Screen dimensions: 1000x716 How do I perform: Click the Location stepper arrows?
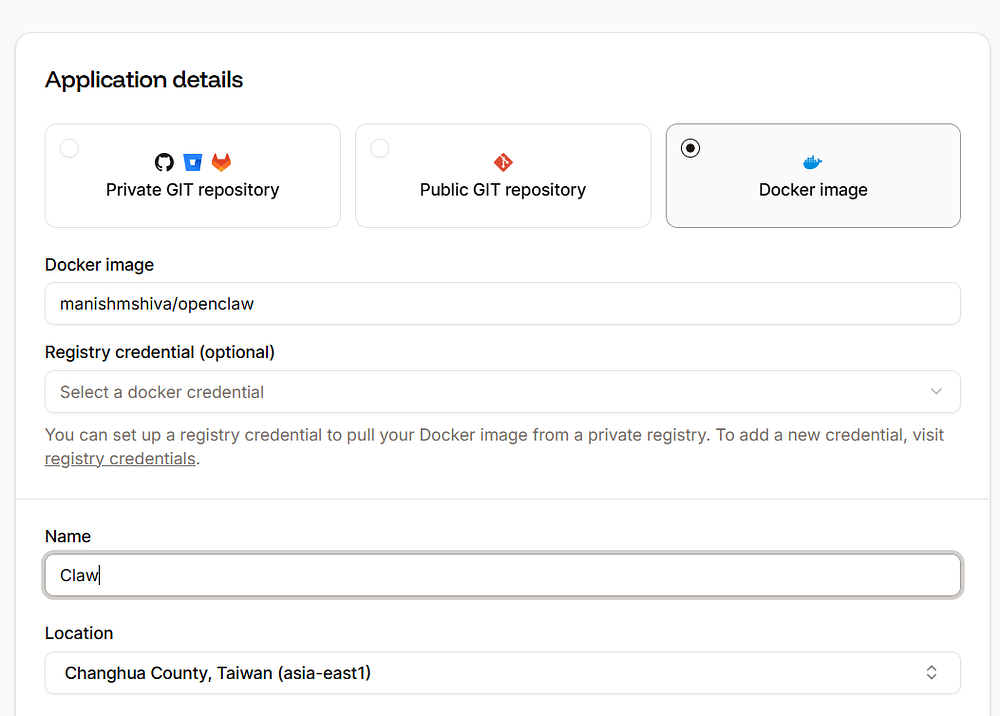tap(930, 672)
